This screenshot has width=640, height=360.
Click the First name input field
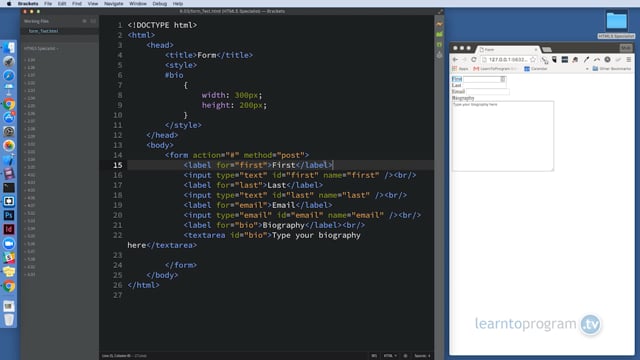click(484, 79)
